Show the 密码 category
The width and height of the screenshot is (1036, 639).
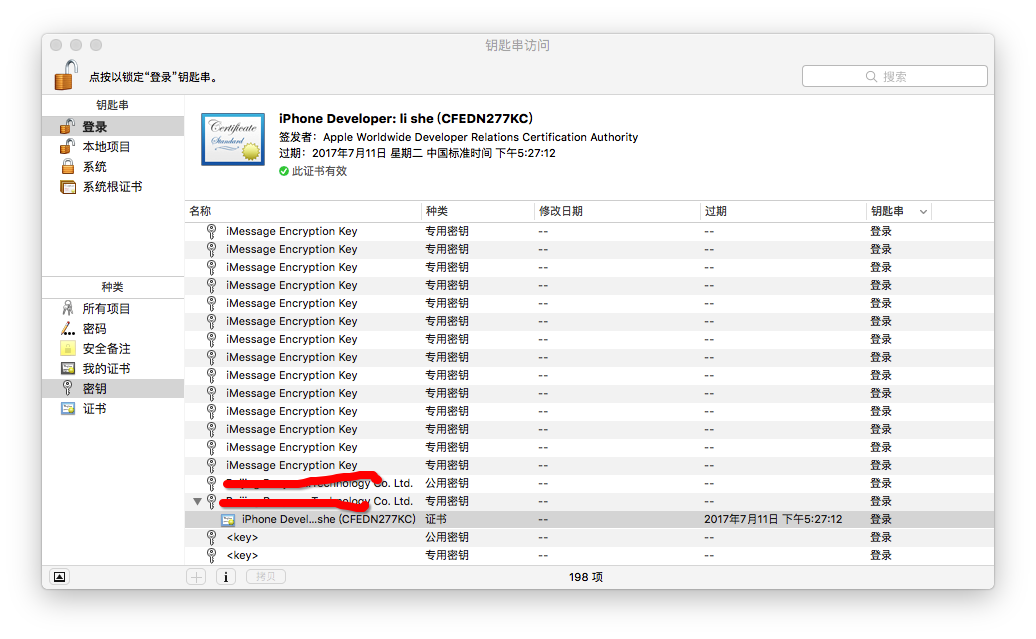113,328
